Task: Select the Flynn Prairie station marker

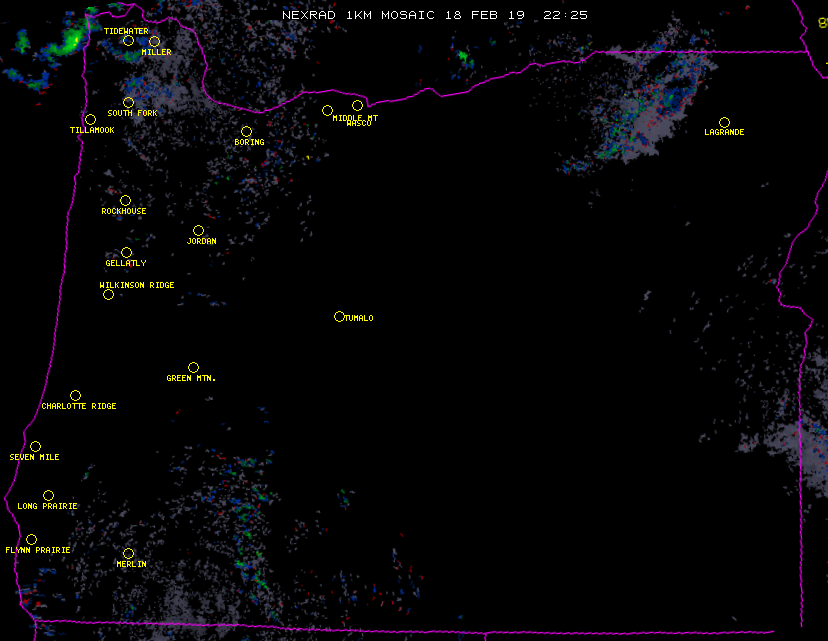Action: [x=31, y=540]
